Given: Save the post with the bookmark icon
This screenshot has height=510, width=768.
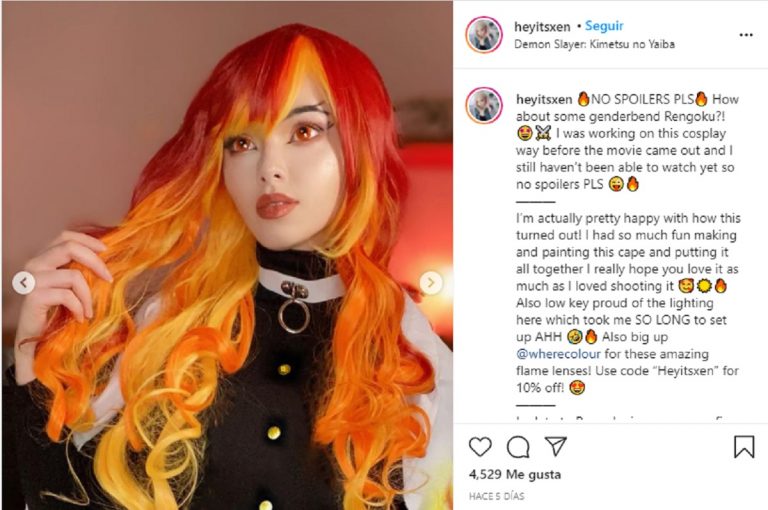Looking at the screenshot, I should pos(744,446).
